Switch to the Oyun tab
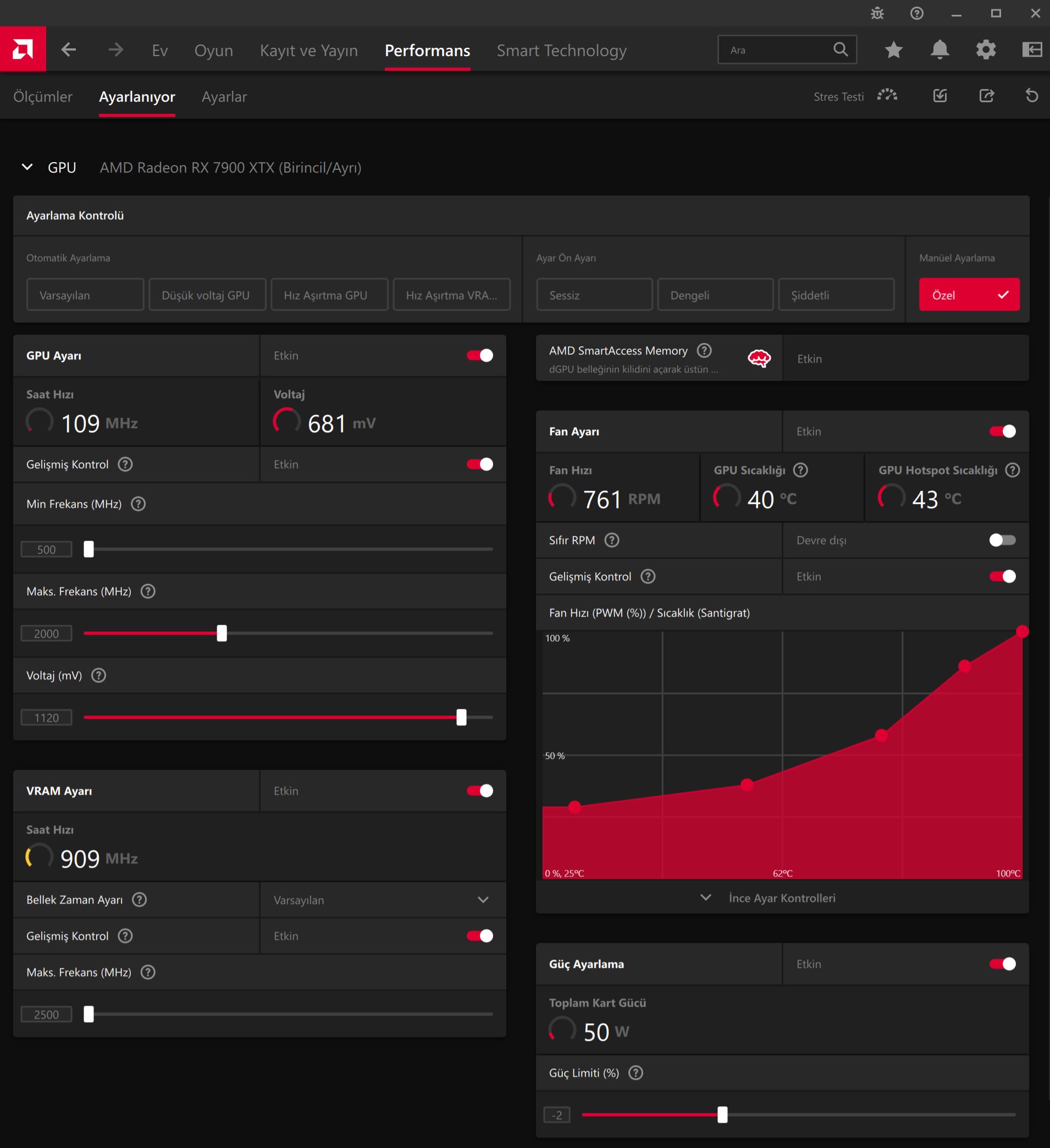1050x1148 pixels. click(x=214, y=51)
